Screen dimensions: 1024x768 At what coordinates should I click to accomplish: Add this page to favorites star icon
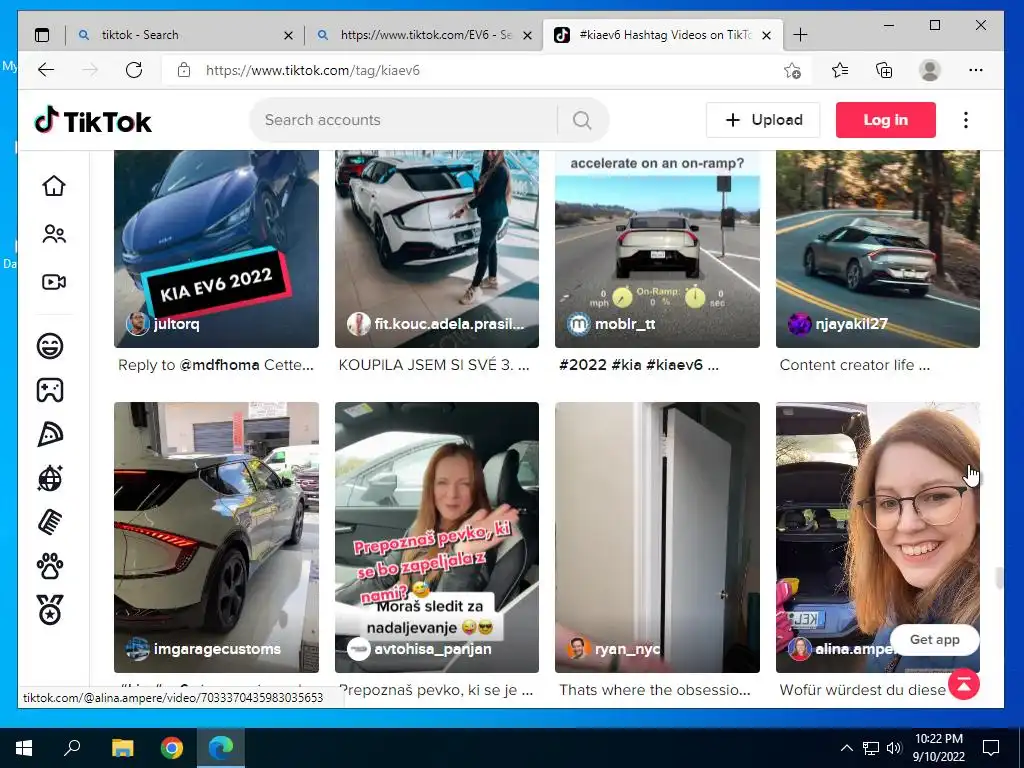(x=792, y=70)
